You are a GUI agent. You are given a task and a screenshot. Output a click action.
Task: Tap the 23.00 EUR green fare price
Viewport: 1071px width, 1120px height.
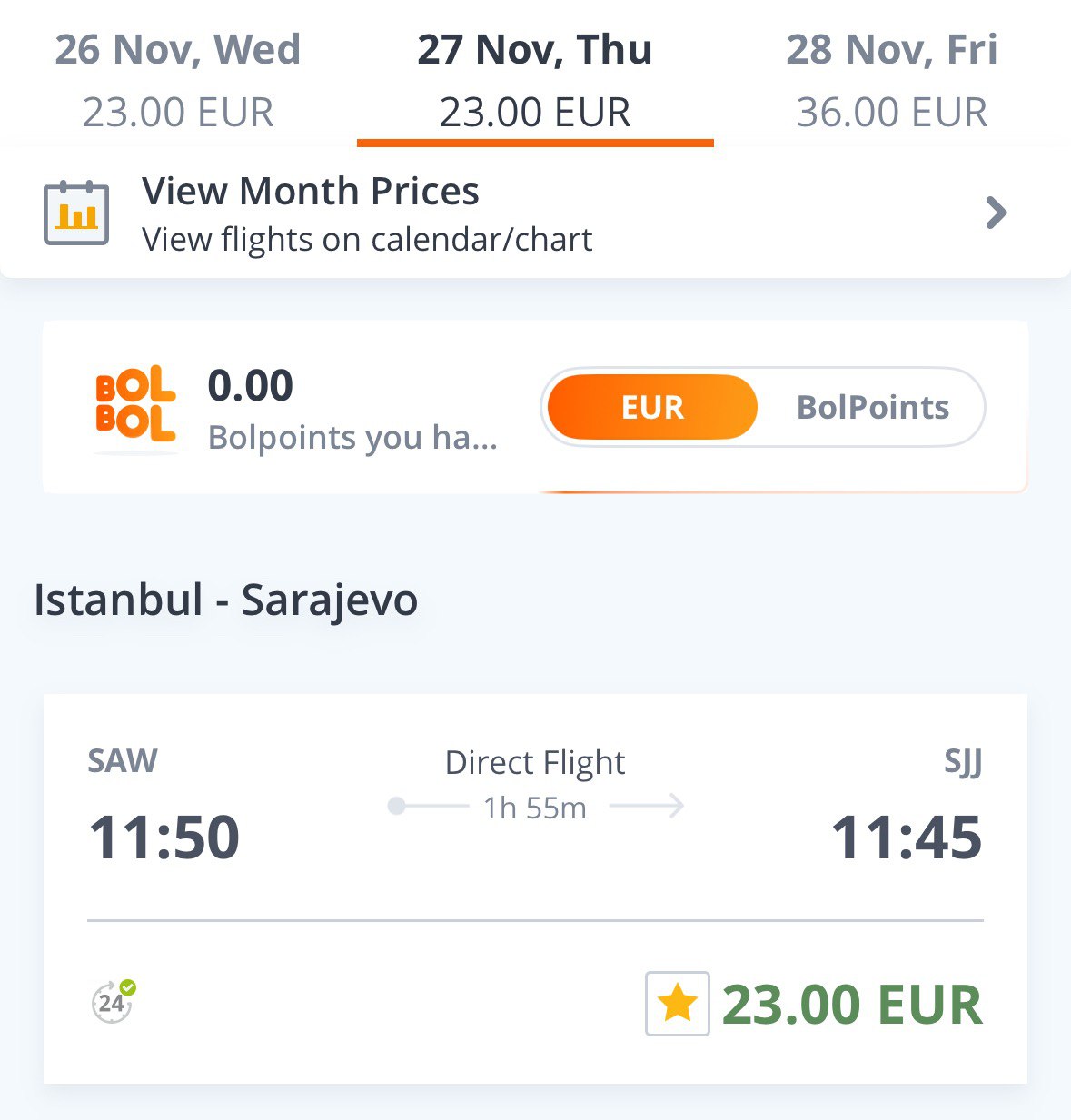pyautogui.click(x=852, y=1005)
